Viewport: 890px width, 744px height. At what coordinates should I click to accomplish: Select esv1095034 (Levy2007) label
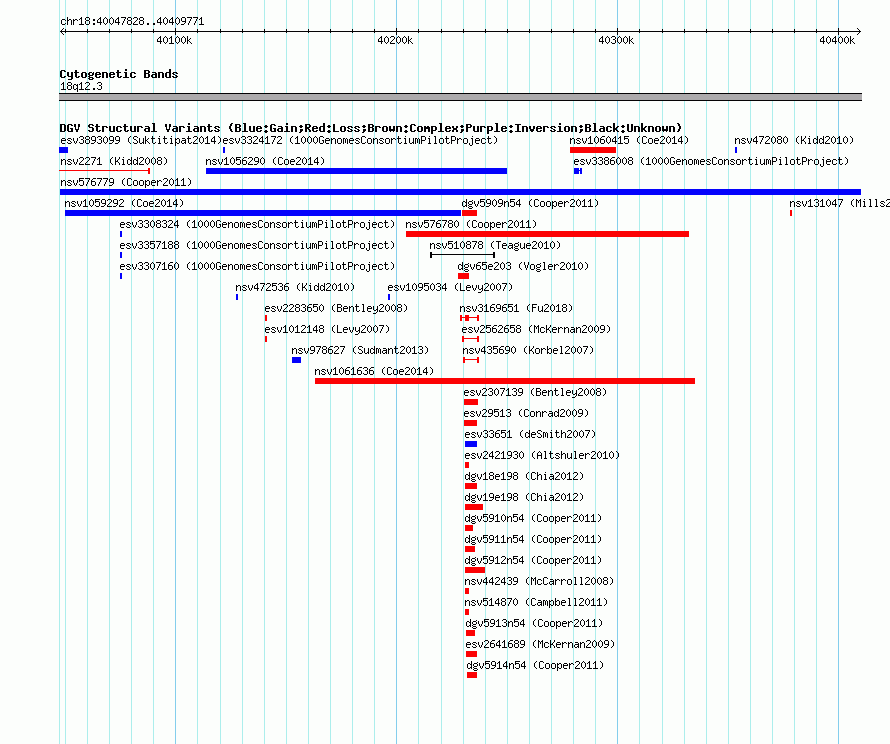pyautogui.click(x=450, y=287)
